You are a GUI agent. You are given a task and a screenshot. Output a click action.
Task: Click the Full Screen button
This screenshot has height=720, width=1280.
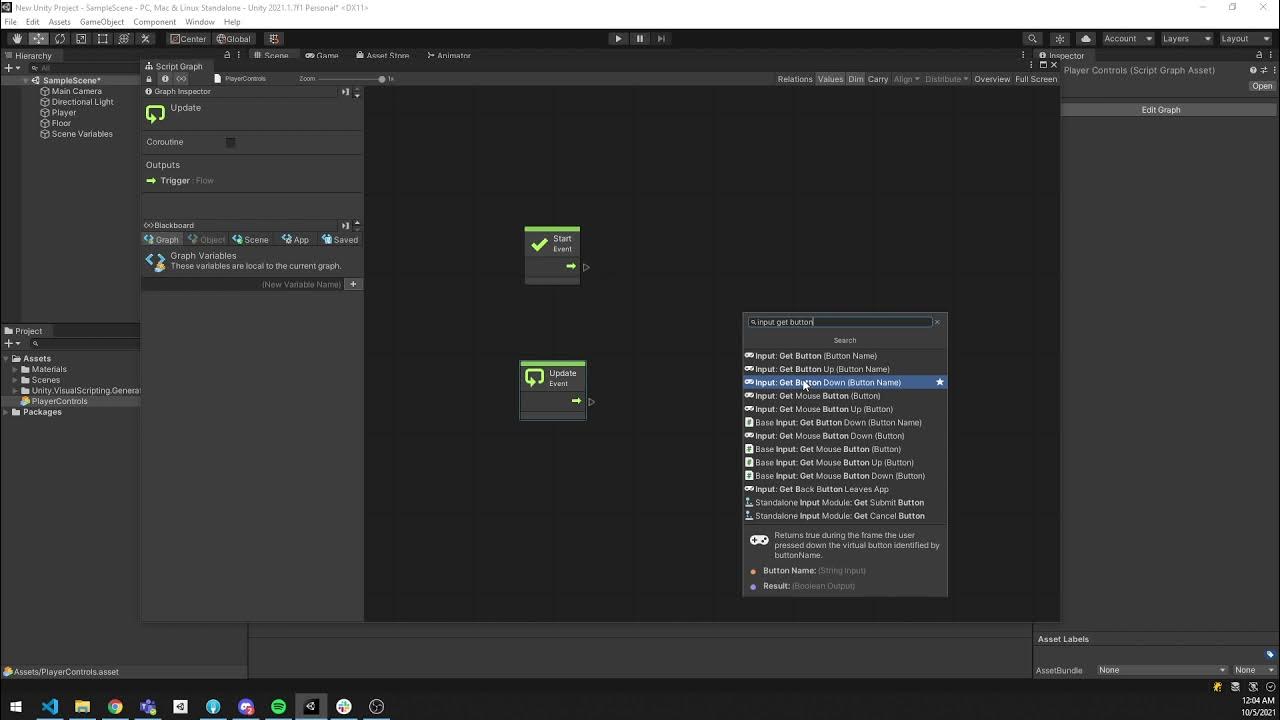pos(1036,79)
